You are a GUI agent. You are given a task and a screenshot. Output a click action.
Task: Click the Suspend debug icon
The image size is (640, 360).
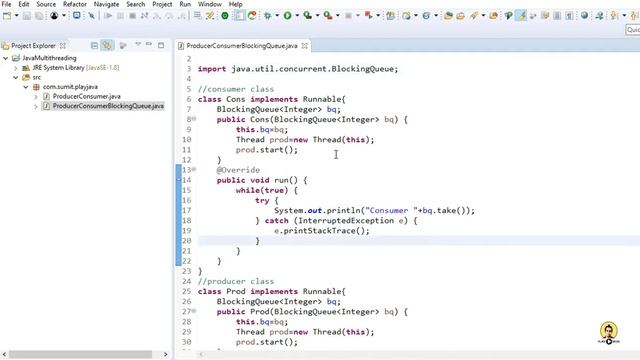[x=120, y=16]
